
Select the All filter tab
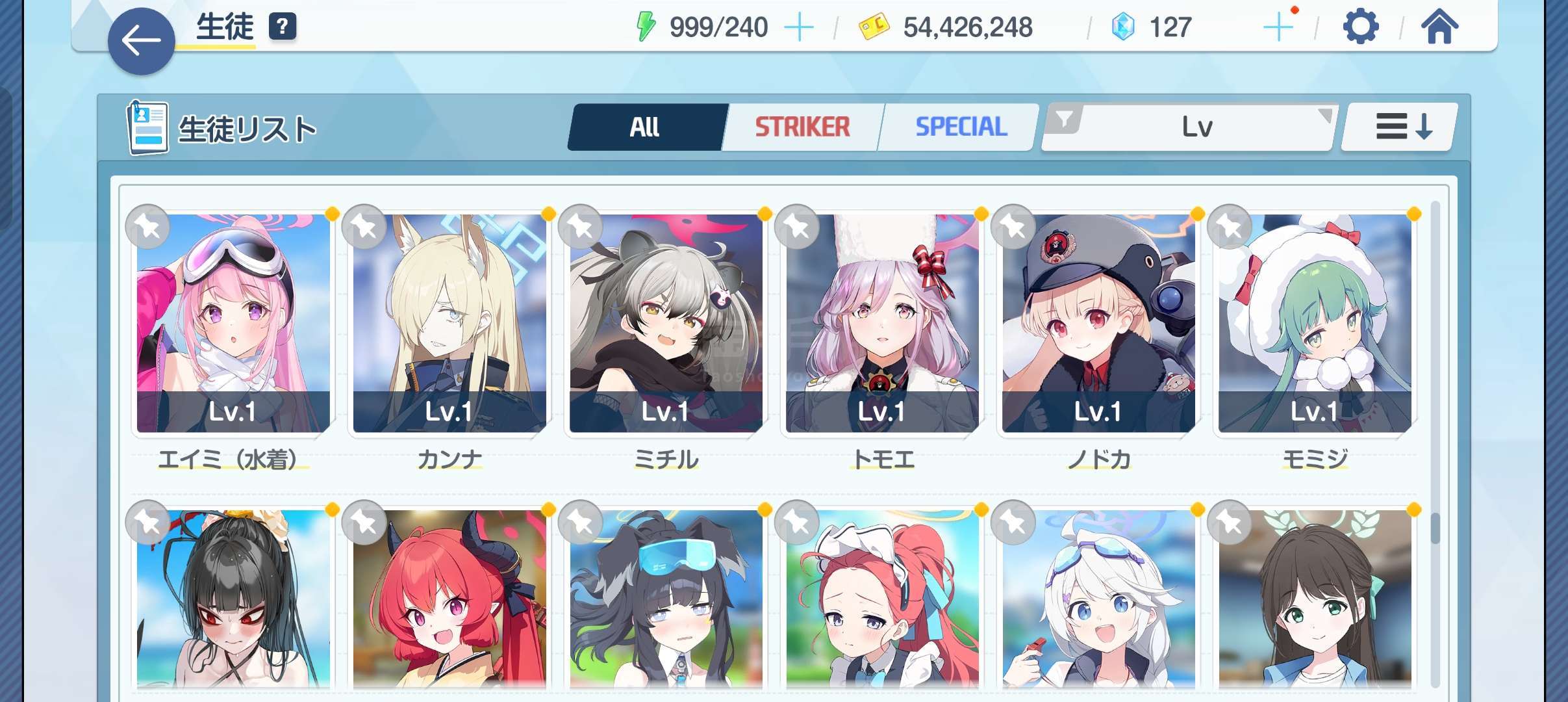coord(646,127)
